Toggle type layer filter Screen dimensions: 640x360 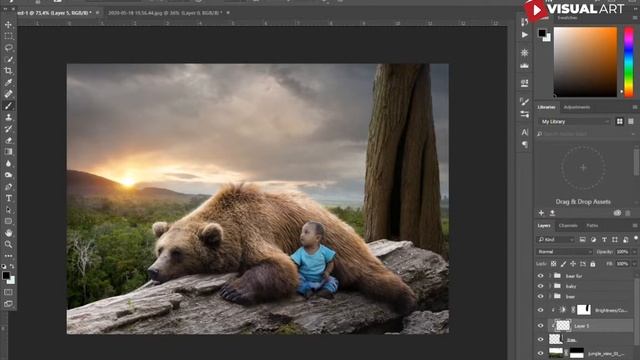604,240
